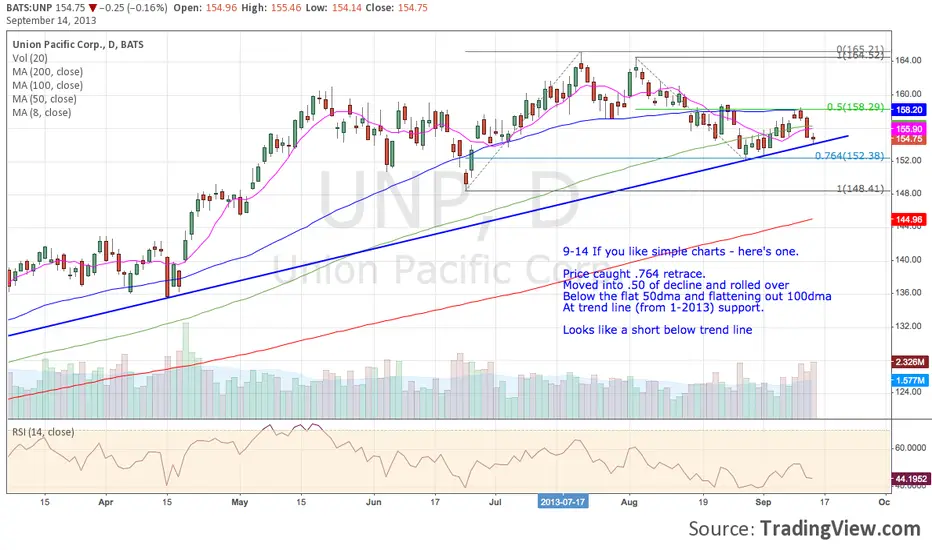Click the 154.75 last price tag
Image resolution: width=932 pixels, height=550 pixels.
(x=908, y=139)
